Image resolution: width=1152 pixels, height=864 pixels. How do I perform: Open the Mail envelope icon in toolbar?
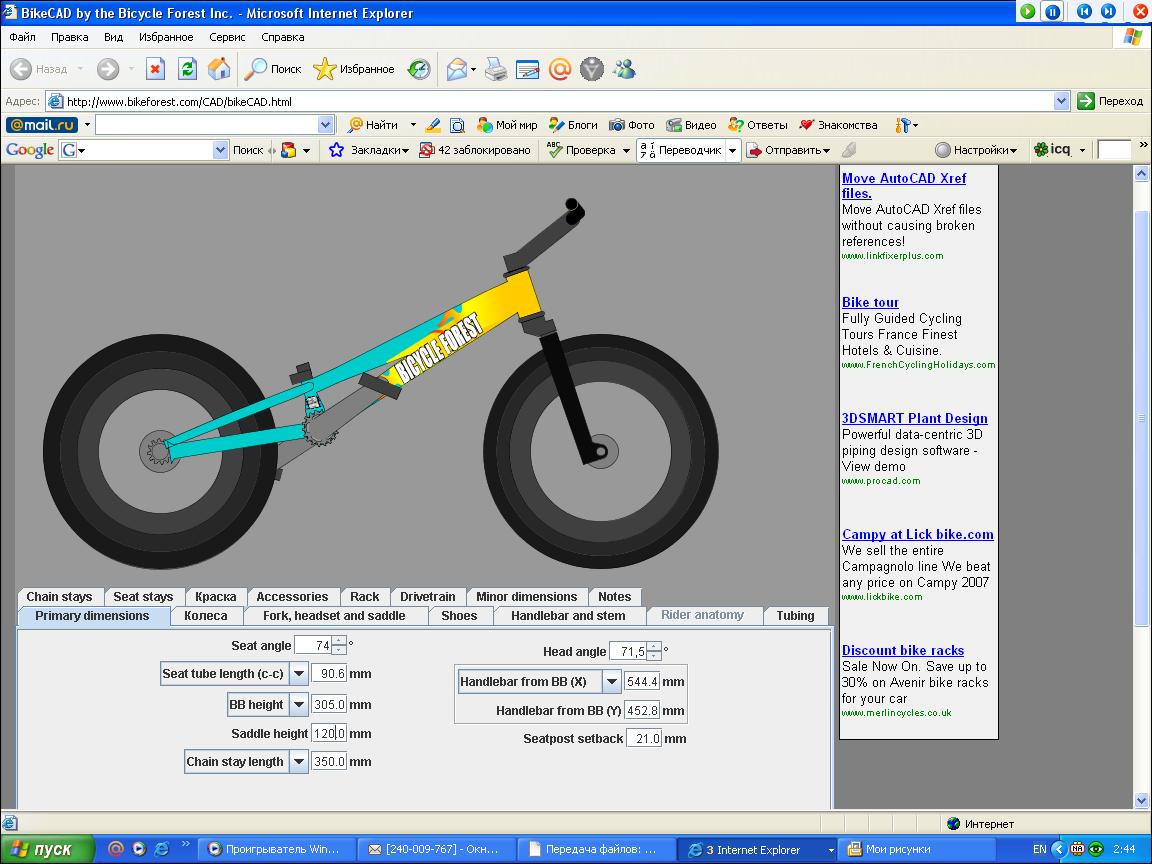[457, 69]
